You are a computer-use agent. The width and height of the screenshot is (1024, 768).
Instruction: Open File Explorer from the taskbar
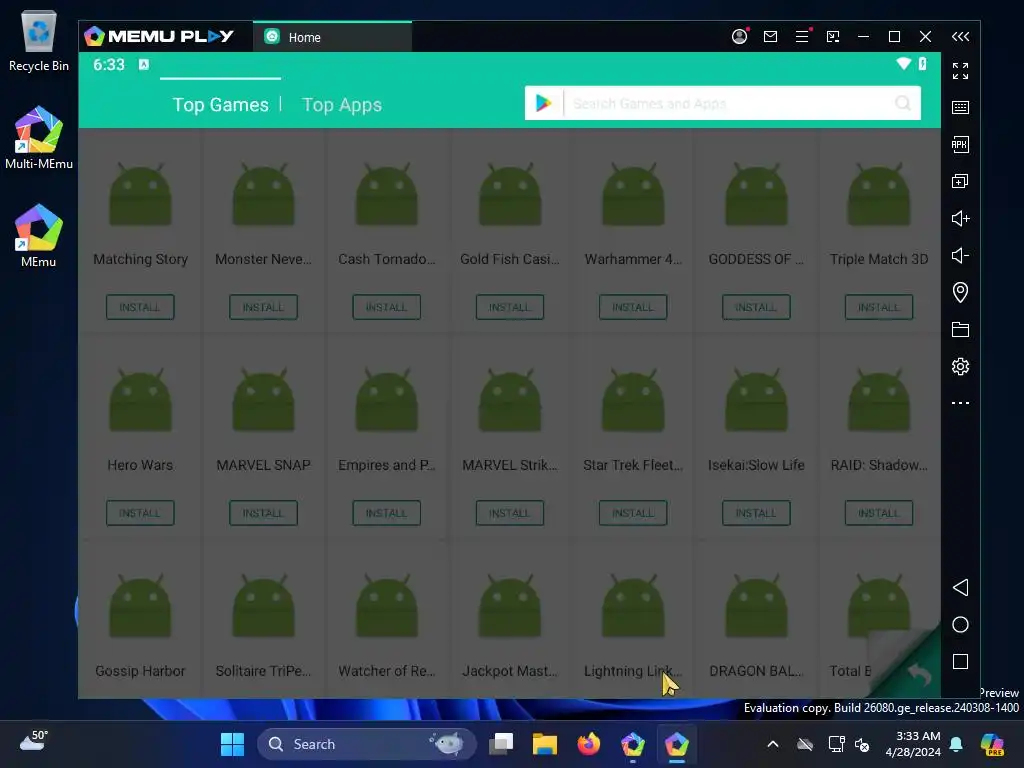pyautogui.click(x=545, y=744)
